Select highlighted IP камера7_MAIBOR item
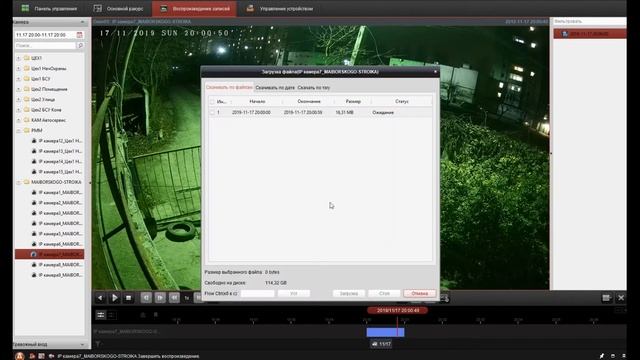The height and width of the screenshot is (360, 640). pos(49,254)
